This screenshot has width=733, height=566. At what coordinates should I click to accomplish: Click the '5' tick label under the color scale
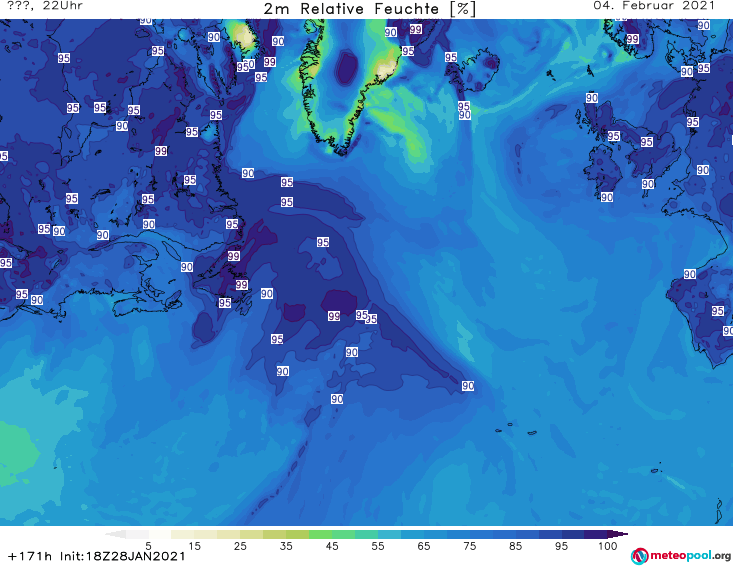tap(148, 546)
